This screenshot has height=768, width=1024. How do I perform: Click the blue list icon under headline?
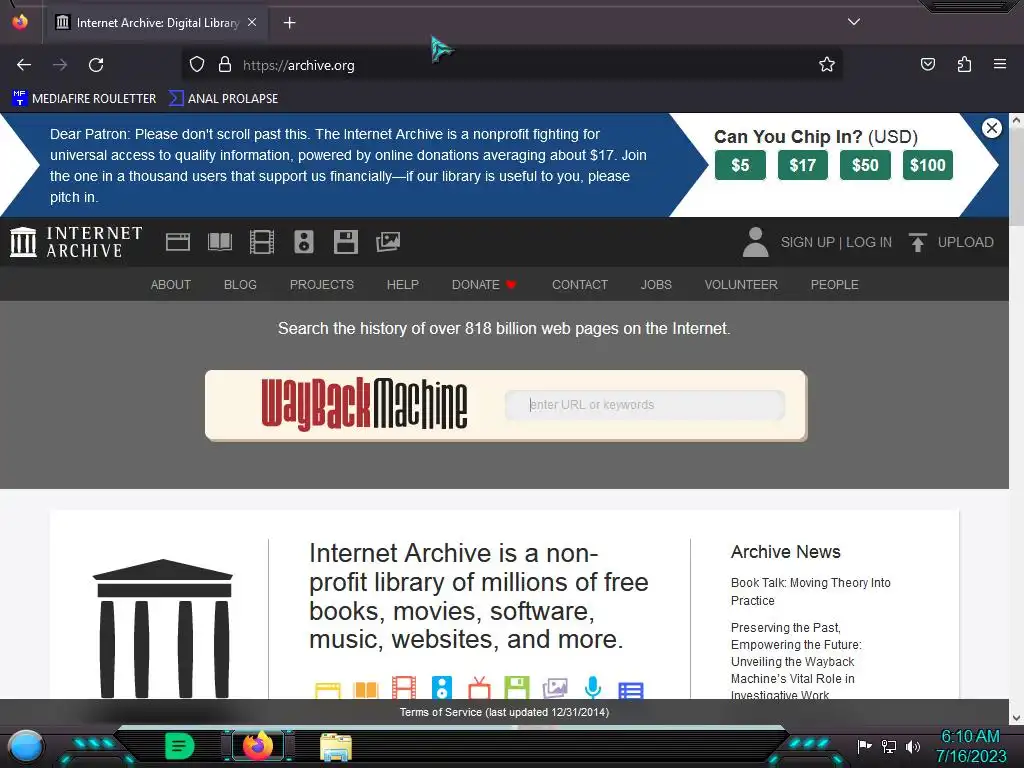click(631, 690)
